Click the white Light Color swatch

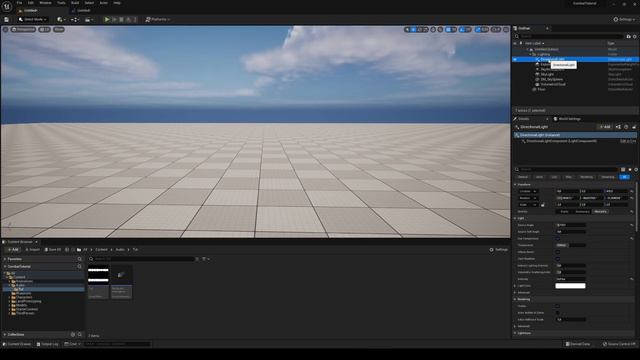coord(570,286)
